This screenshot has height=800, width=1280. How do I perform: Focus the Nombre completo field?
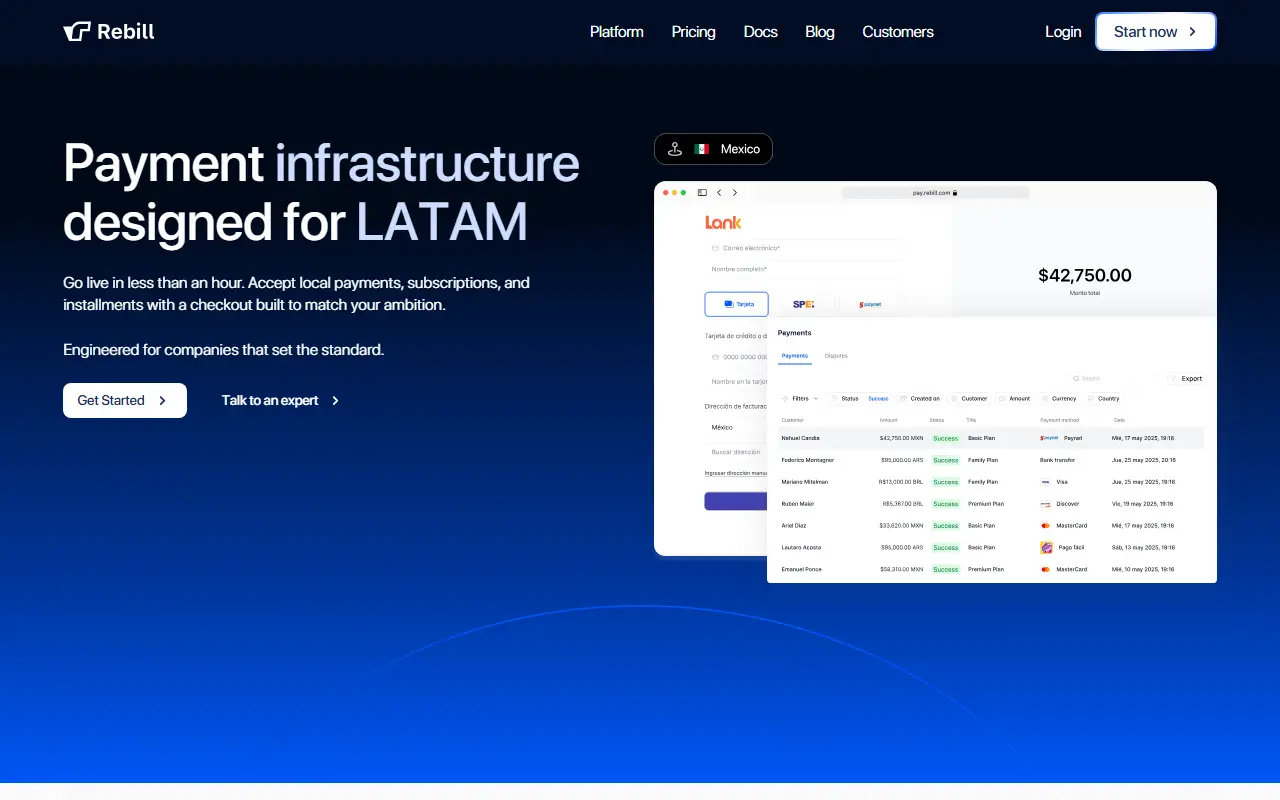802,269
